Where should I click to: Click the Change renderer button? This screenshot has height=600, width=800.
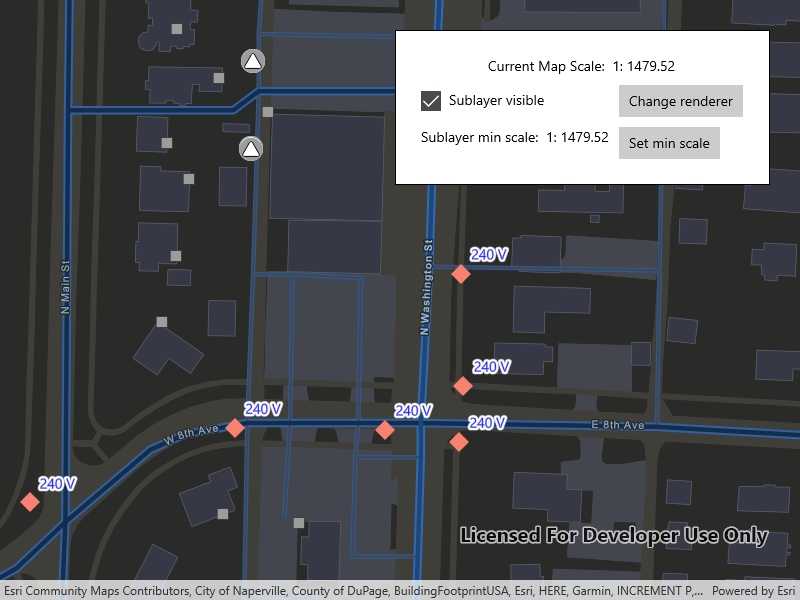click(681, 101)
